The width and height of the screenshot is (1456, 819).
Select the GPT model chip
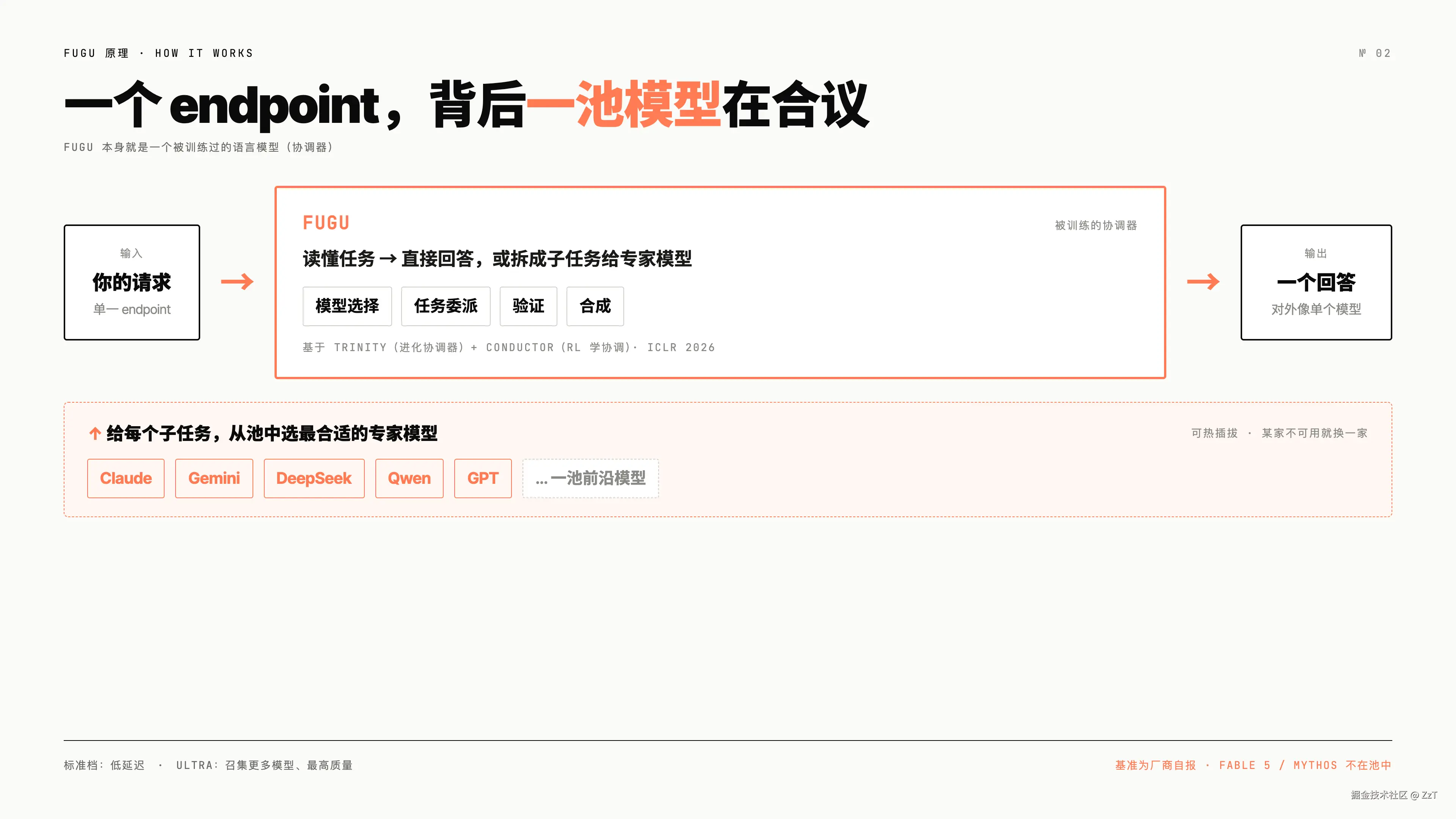(483, 478)
